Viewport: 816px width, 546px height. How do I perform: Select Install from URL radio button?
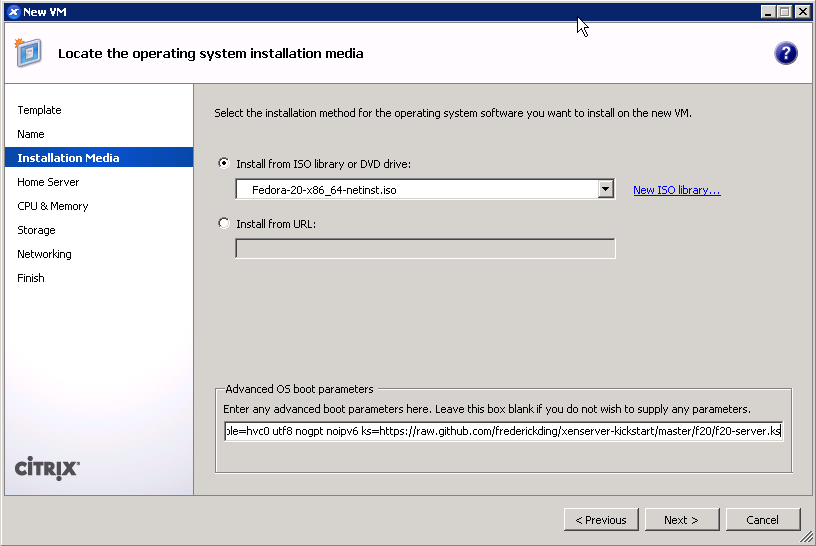(x=224, y=223)
